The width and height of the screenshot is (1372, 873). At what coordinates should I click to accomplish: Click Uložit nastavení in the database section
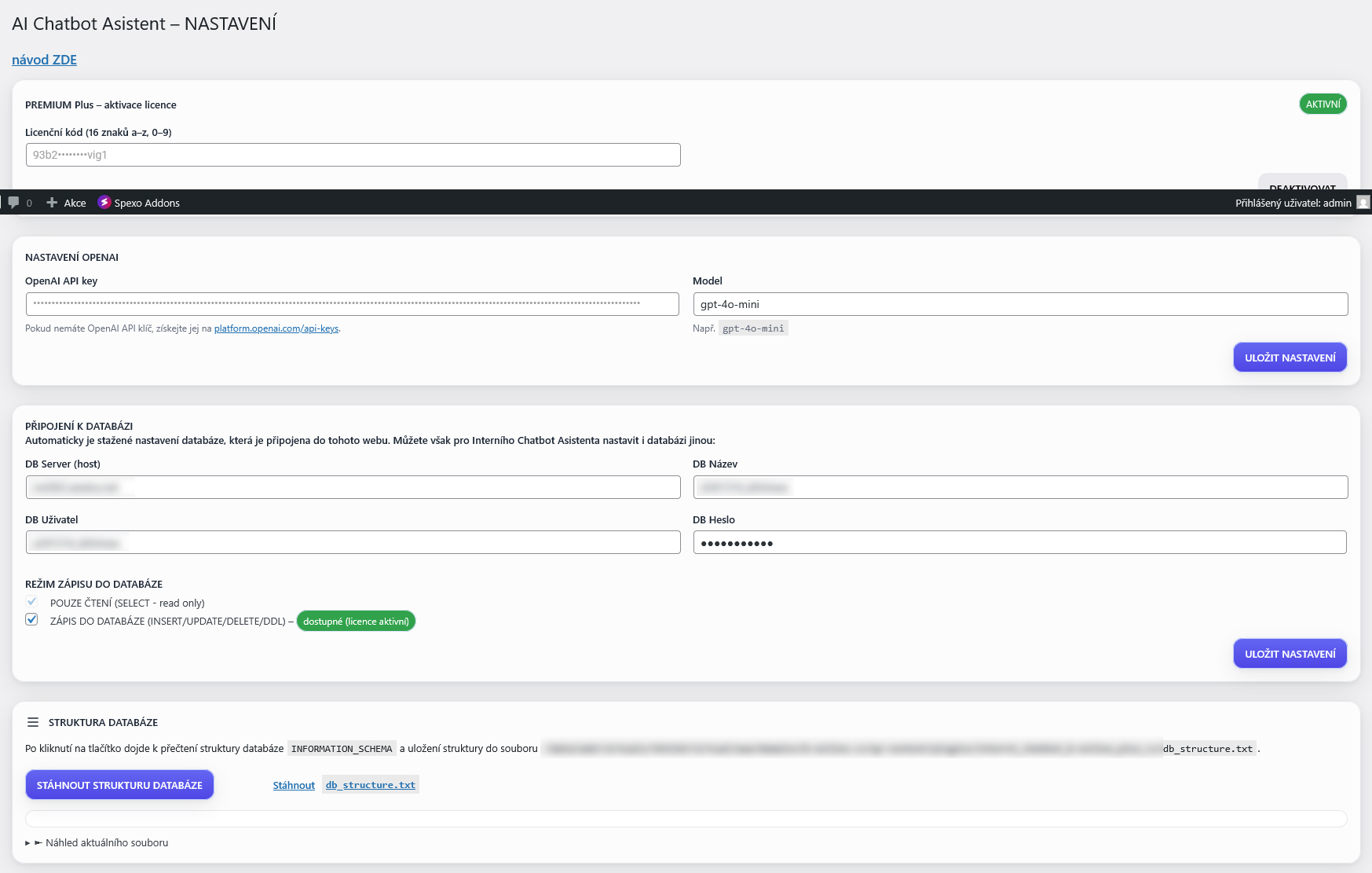point(1290,654)
